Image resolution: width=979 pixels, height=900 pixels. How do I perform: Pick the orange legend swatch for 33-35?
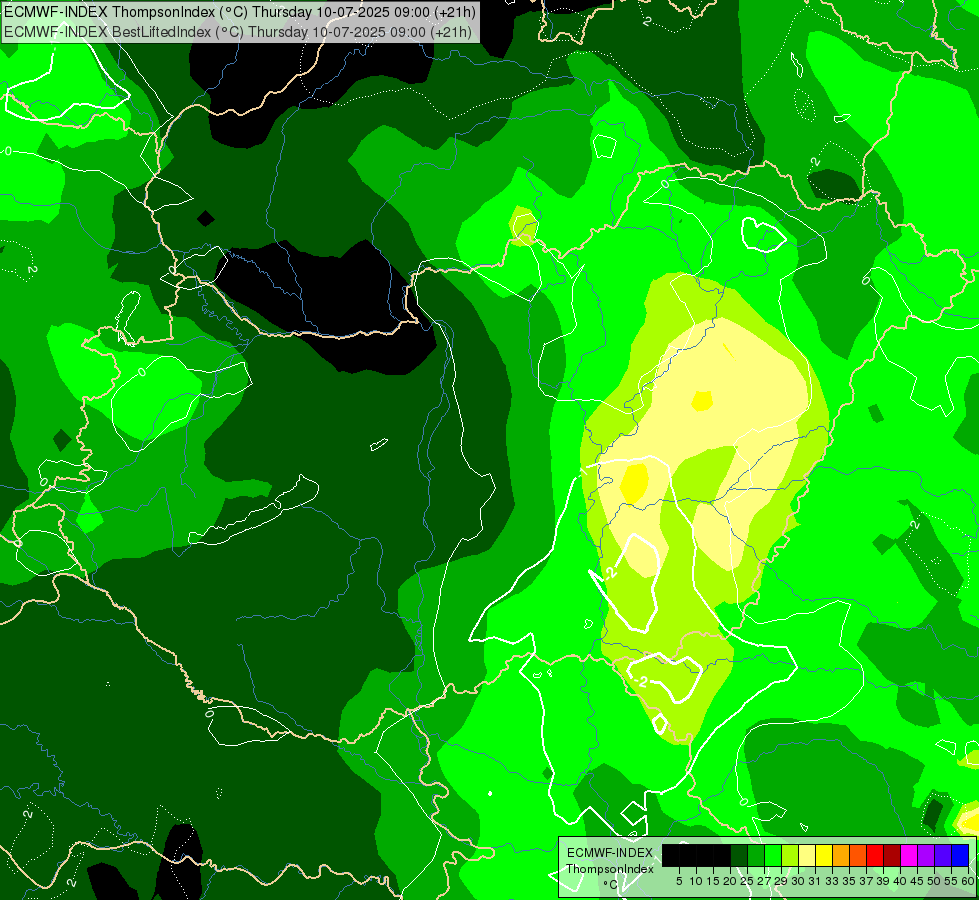(841, 856)
